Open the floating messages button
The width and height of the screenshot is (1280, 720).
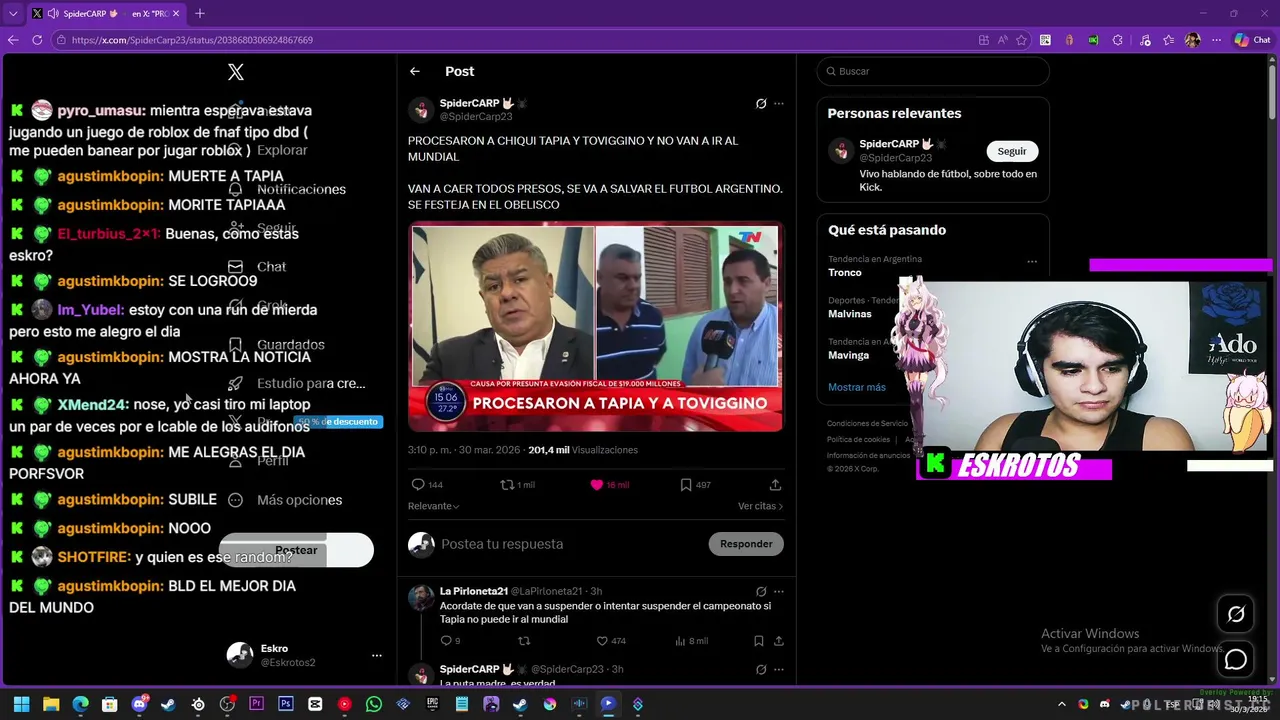click(1236, 660)
